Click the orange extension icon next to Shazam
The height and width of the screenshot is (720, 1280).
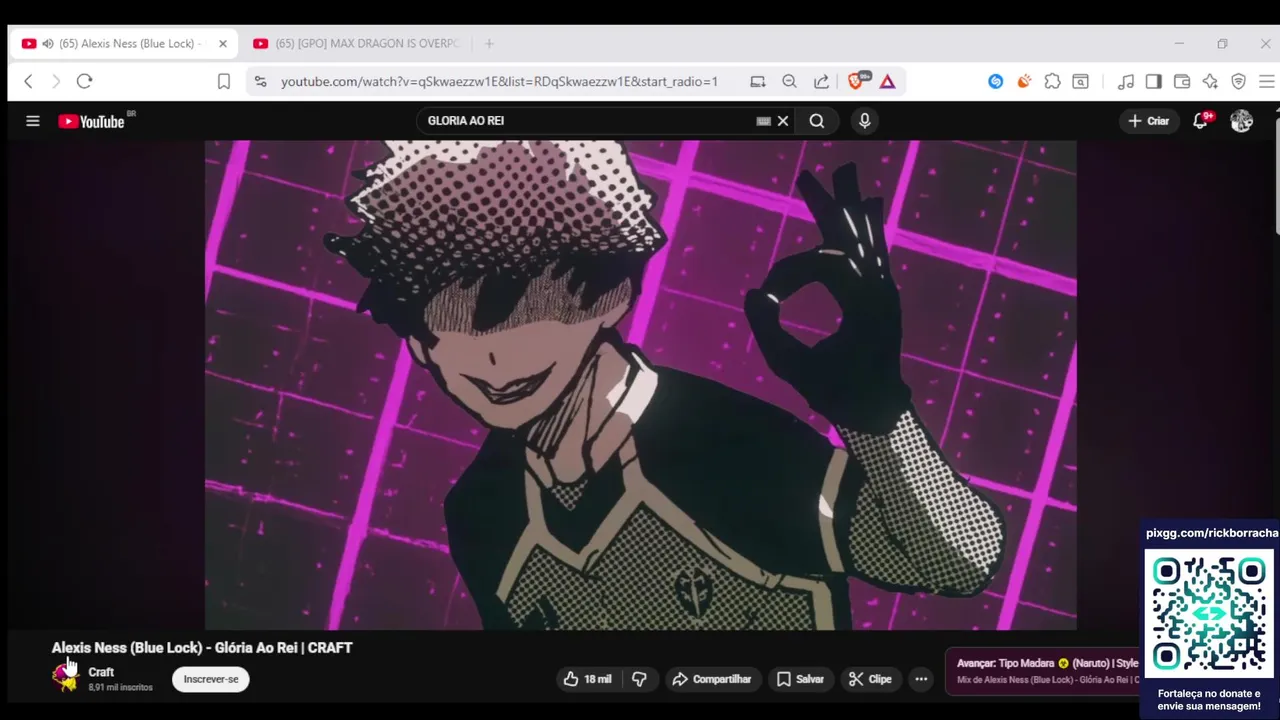coord(1024,82)
